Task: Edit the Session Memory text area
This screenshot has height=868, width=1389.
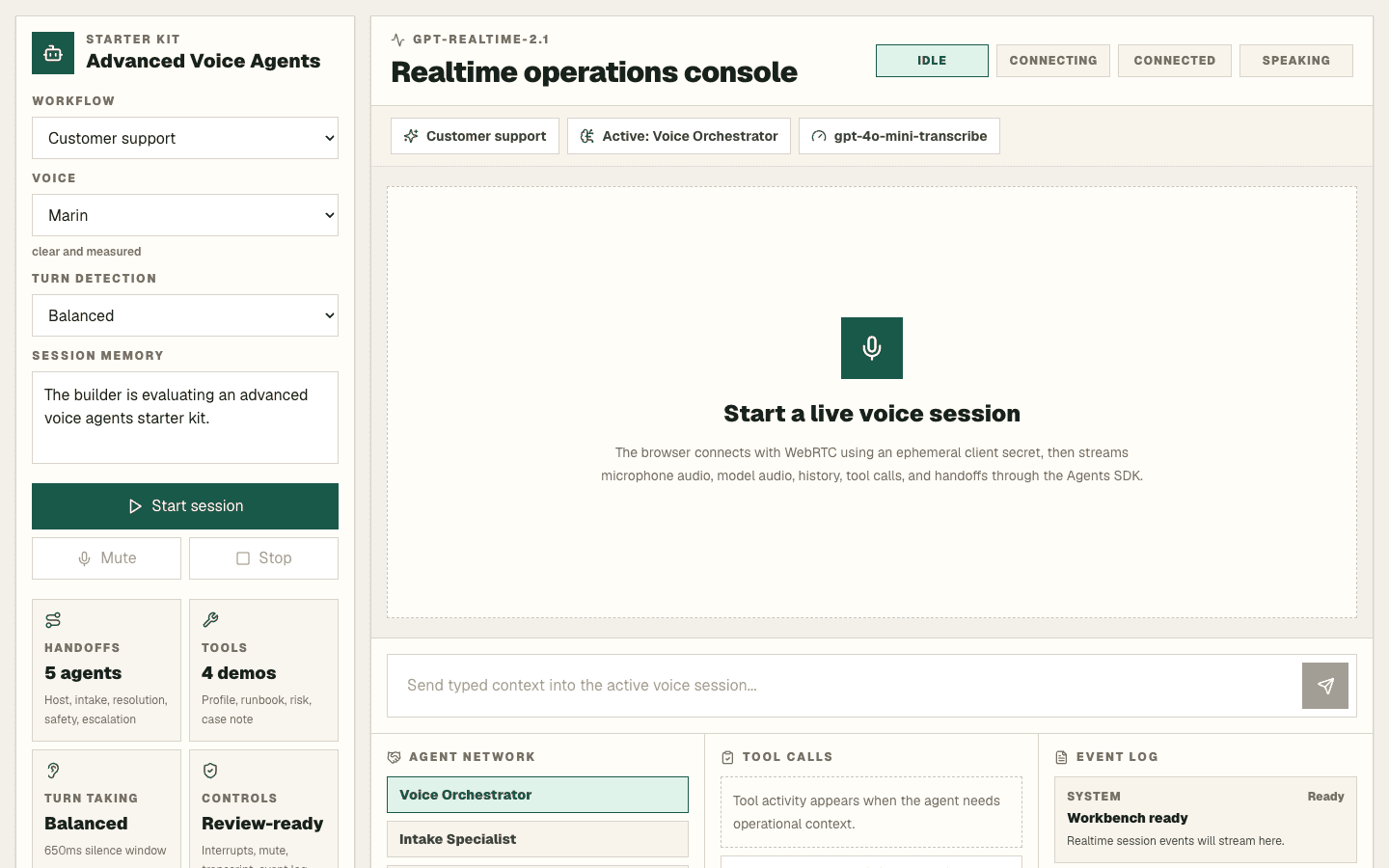Action: (185, 418)
